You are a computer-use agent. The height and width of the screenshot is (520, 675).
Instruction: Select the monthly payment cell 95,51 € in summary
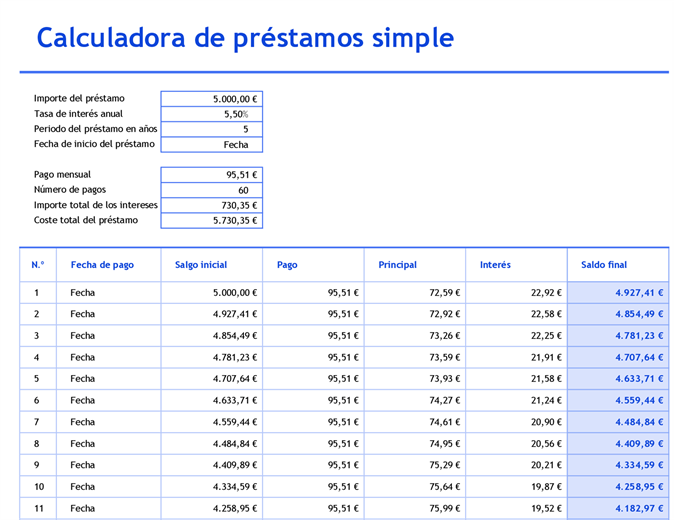point(211,175)
